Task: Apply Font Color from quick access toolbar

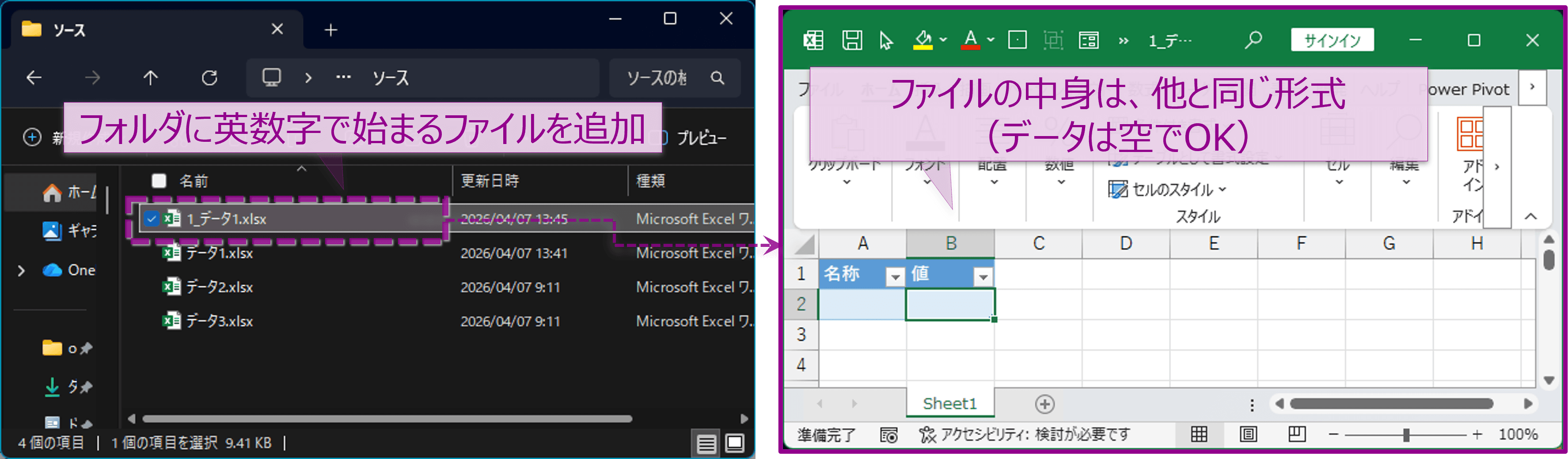Action: click(x=968, y=40)
